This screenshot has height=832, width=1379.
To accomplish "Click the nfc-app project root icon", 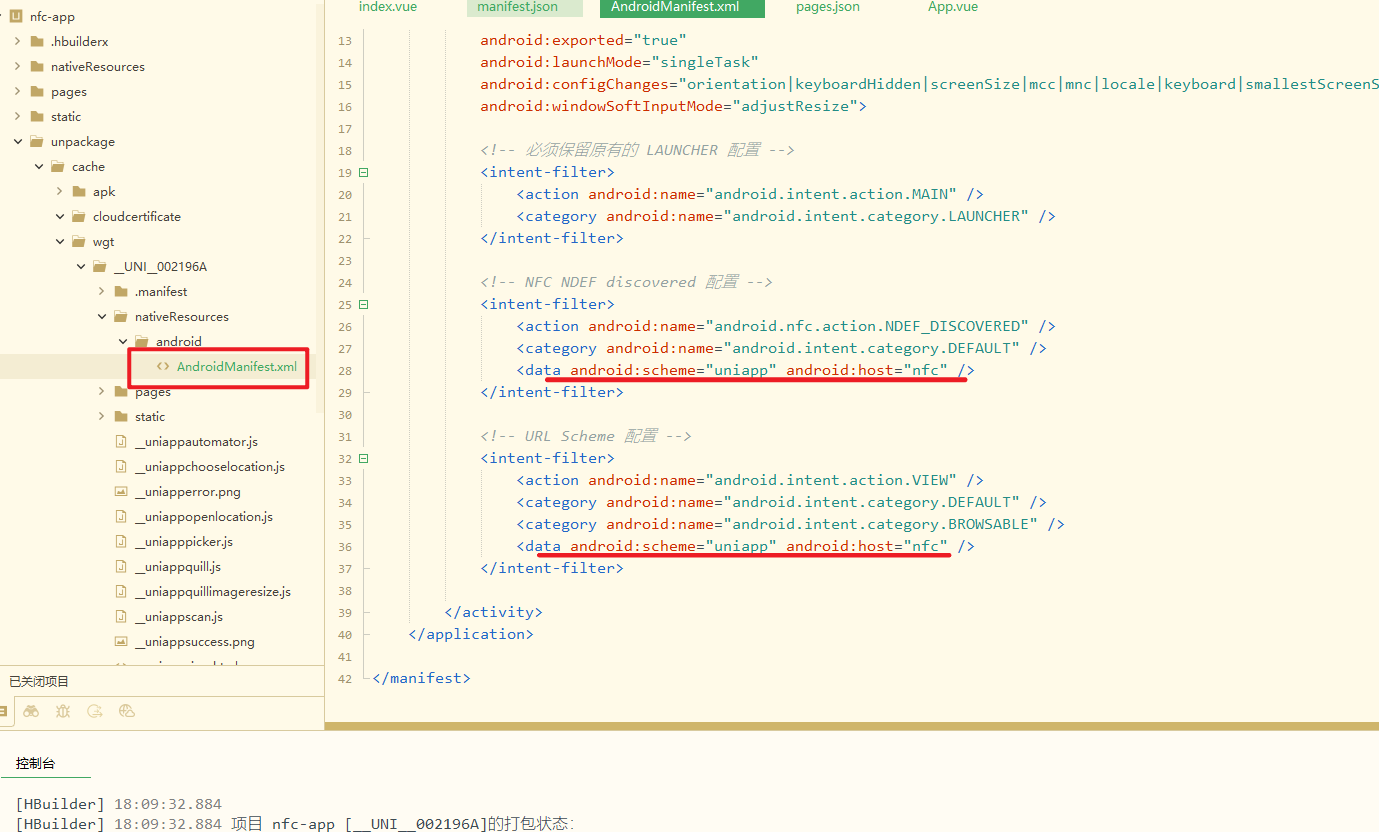I will tap(15, 16).
